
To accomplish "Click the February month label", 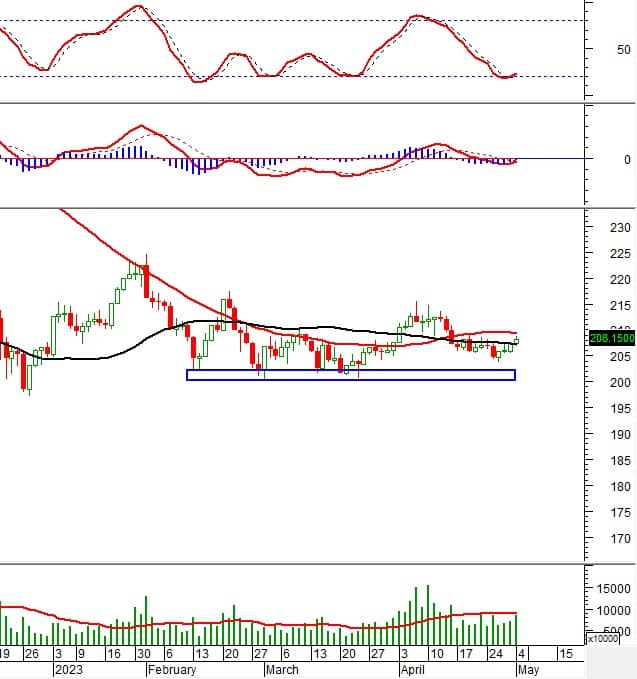I will tap(172, 670).
